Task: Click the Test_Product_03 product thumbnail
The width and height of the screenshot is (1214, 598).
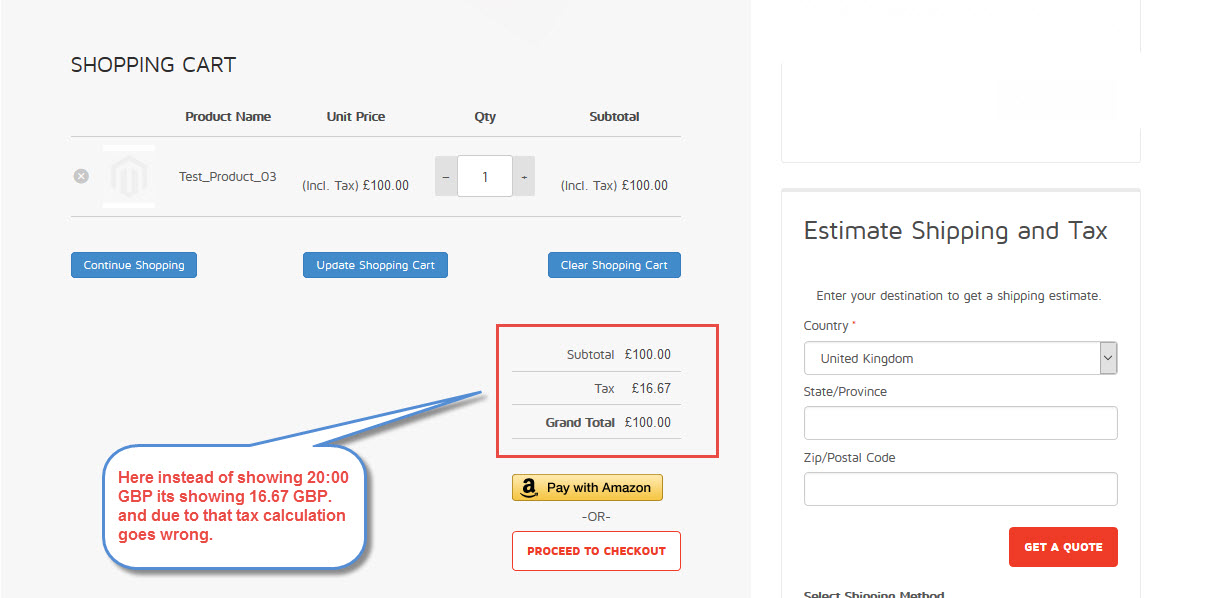Action: [x=129, y=177]
